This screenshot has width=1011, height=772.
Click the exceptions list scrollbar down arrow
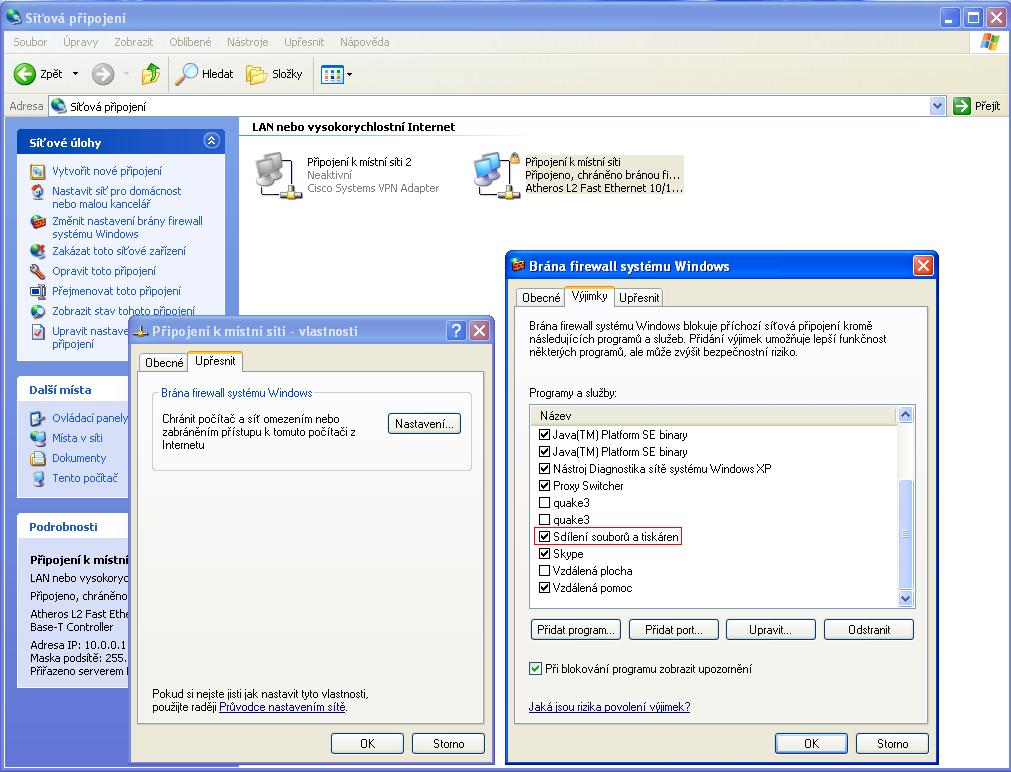(906, 598)
